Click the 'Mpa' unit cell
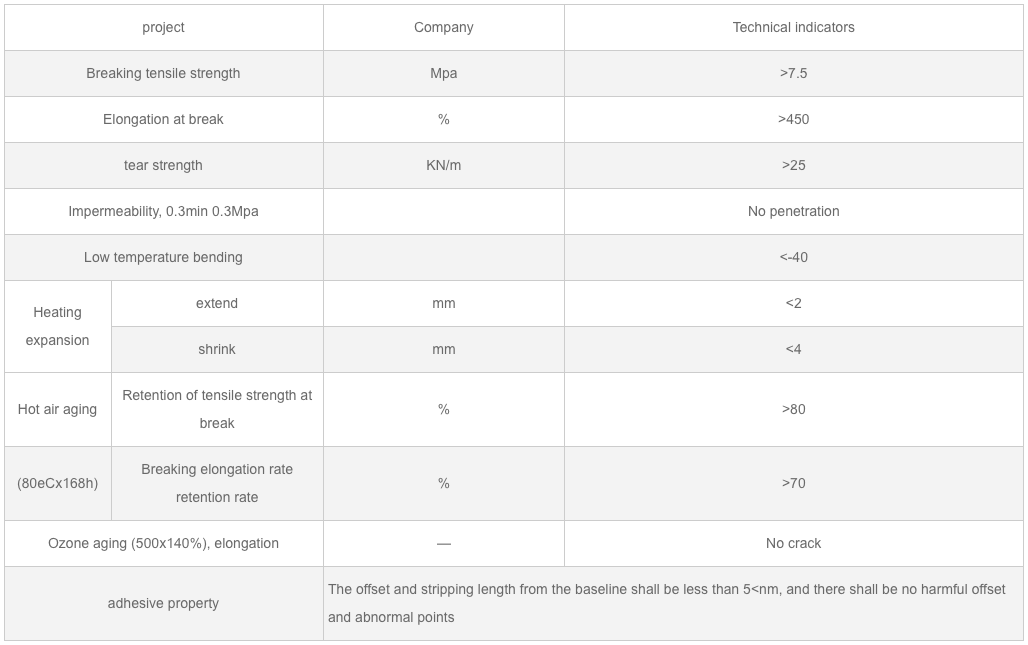Screen dimensions: 1028x645 (x=443, y=73)
